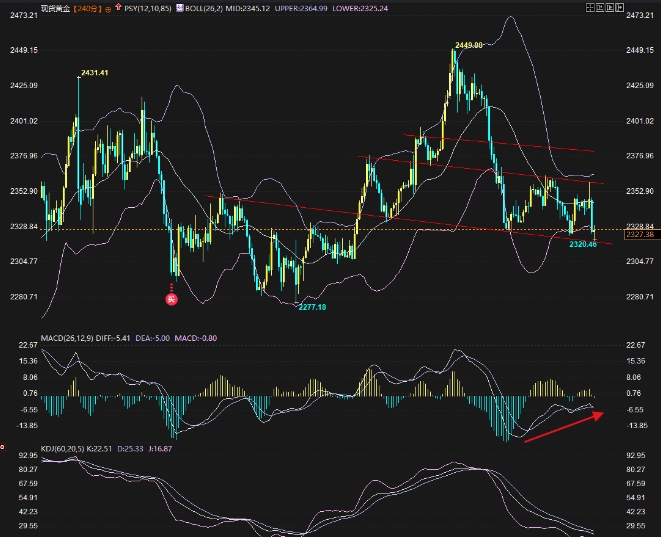Open the 240分 period selector
Screen dimensions: 661x537
pyautogui.click(x=87, y=8)
